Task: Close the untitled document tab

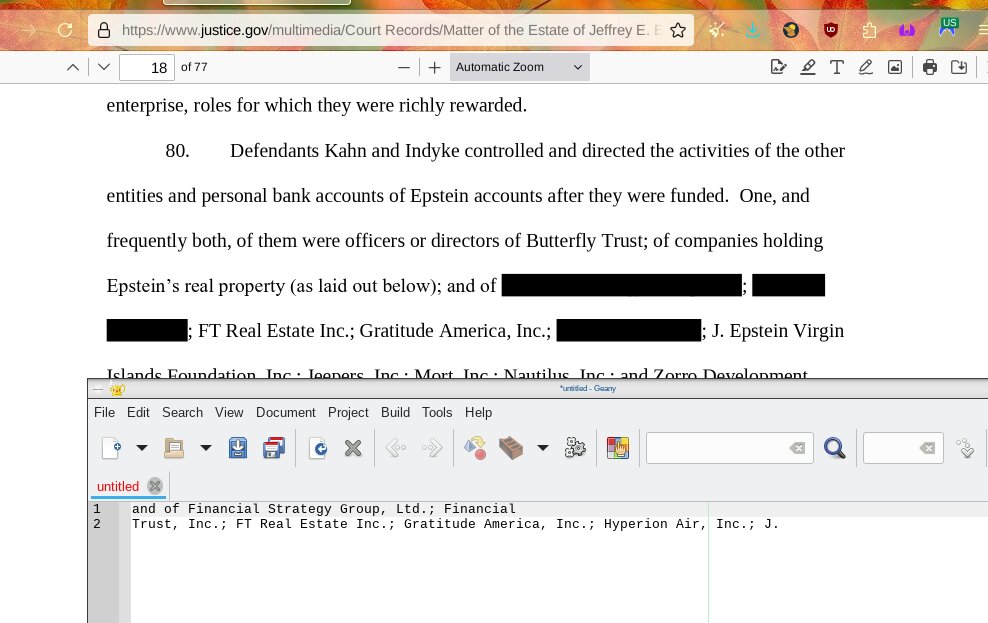Action: point(155,486)
